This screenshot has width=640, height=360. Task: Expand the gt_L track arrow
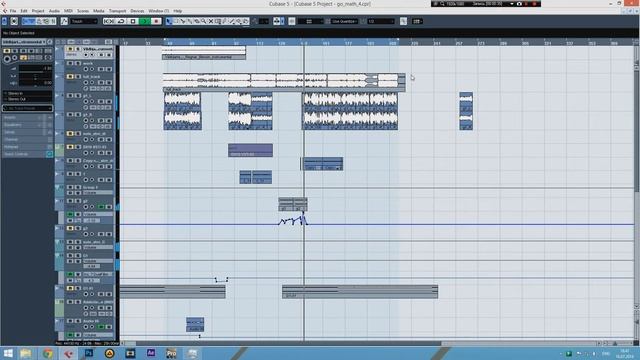point(58,96)
